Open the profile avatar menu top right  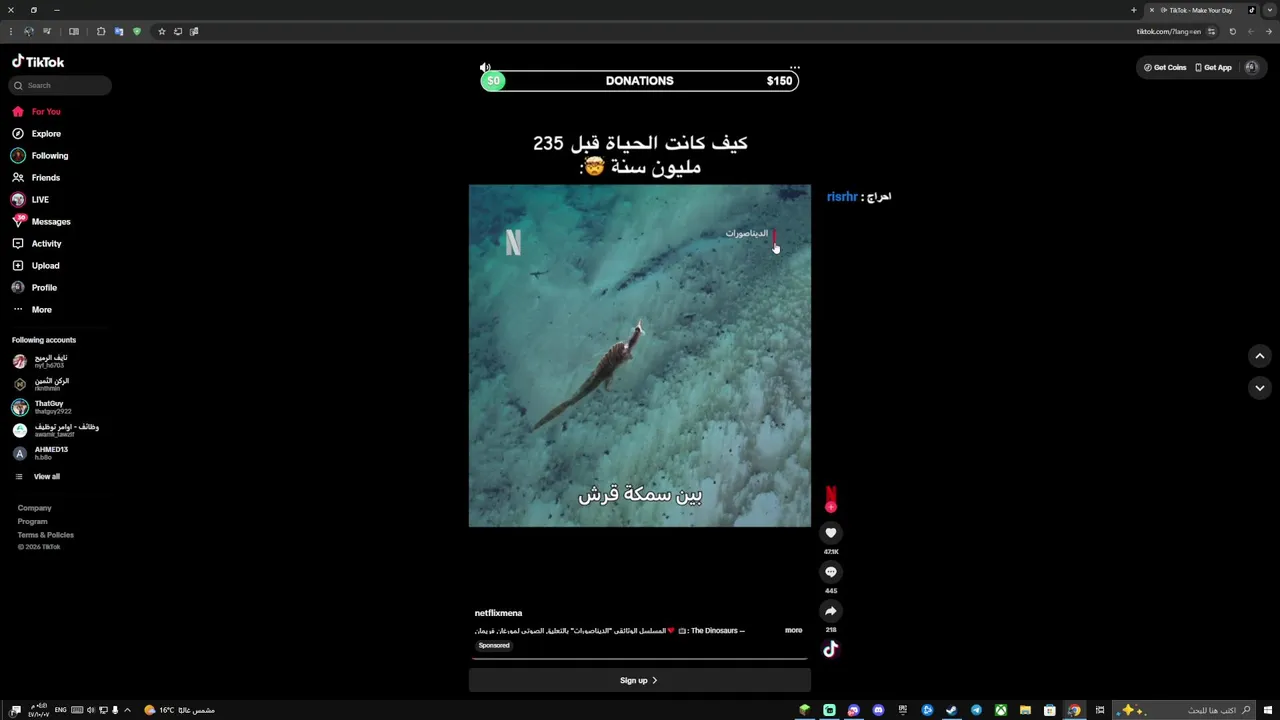1251,67
